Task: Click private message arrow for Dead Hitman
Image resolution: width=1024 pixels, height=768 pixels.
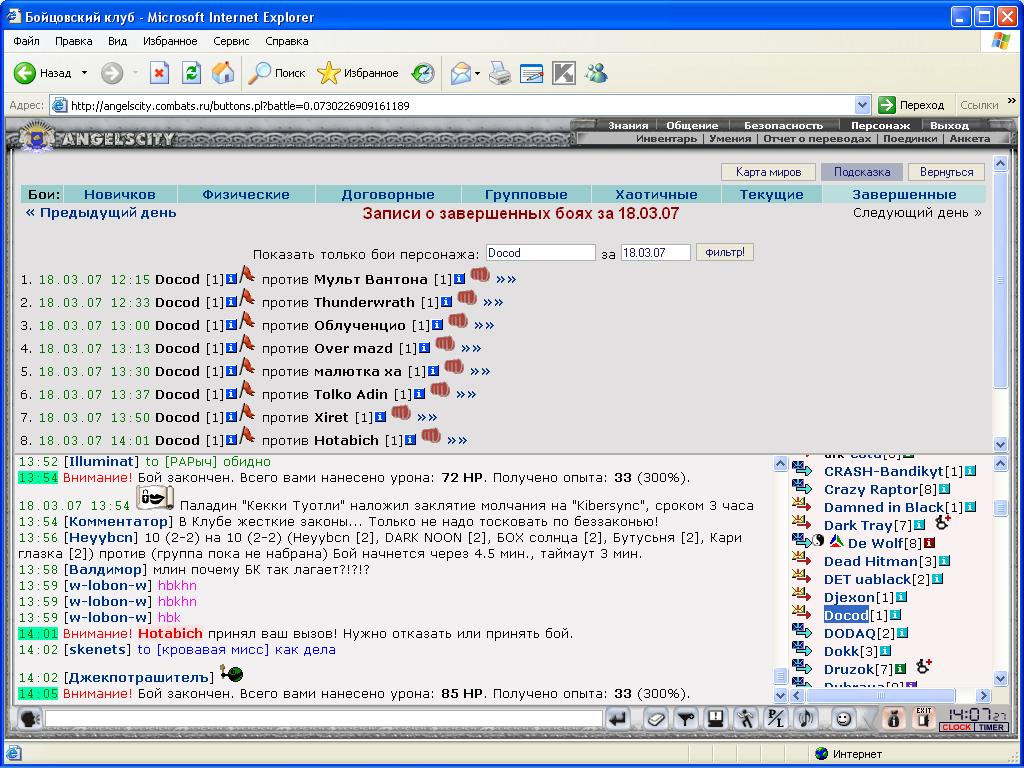Action: click(802, 560)
